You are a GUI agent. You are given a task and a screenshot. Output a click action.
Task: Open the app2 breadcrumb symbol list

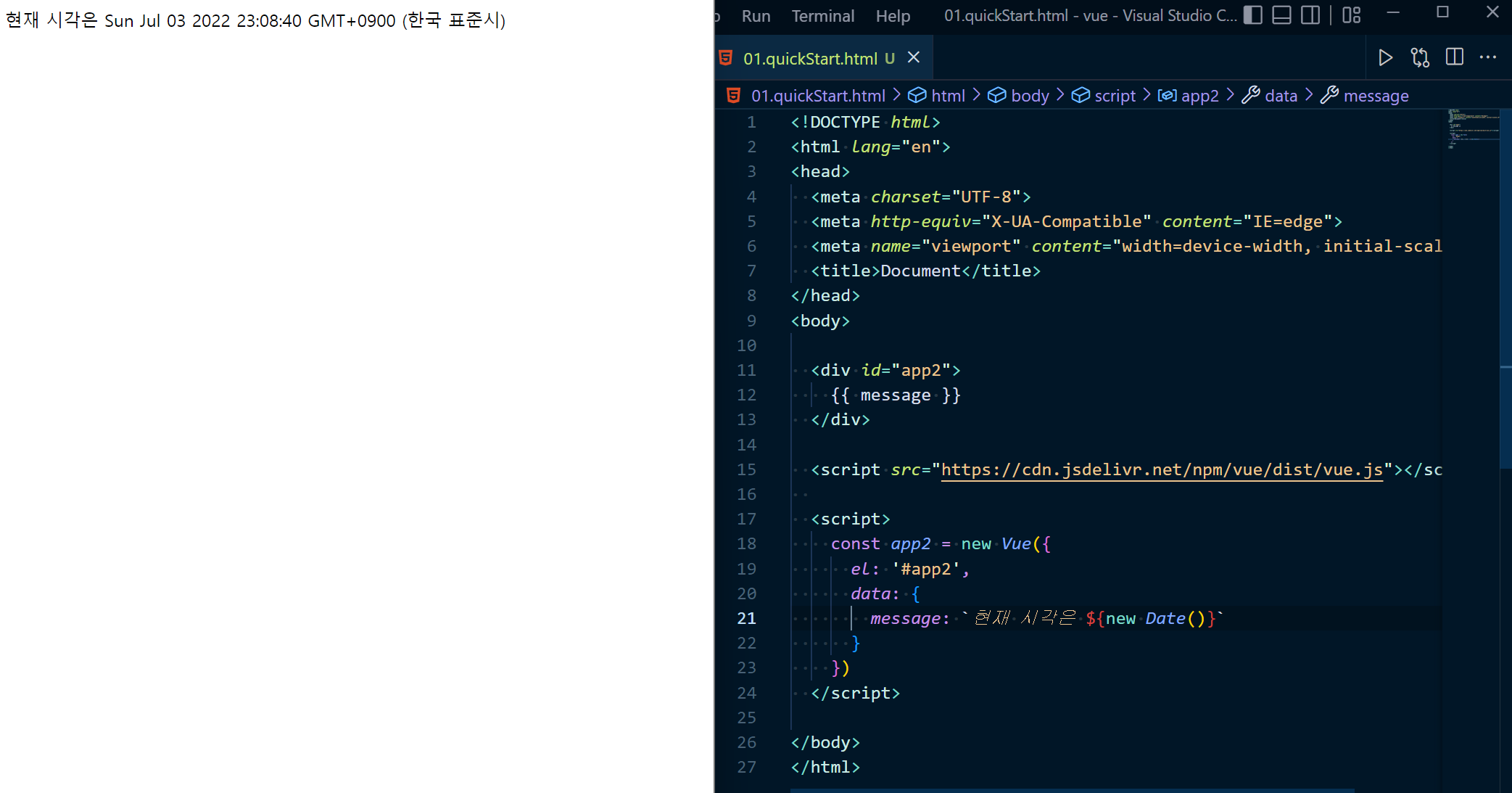[x=1199, y=96]
